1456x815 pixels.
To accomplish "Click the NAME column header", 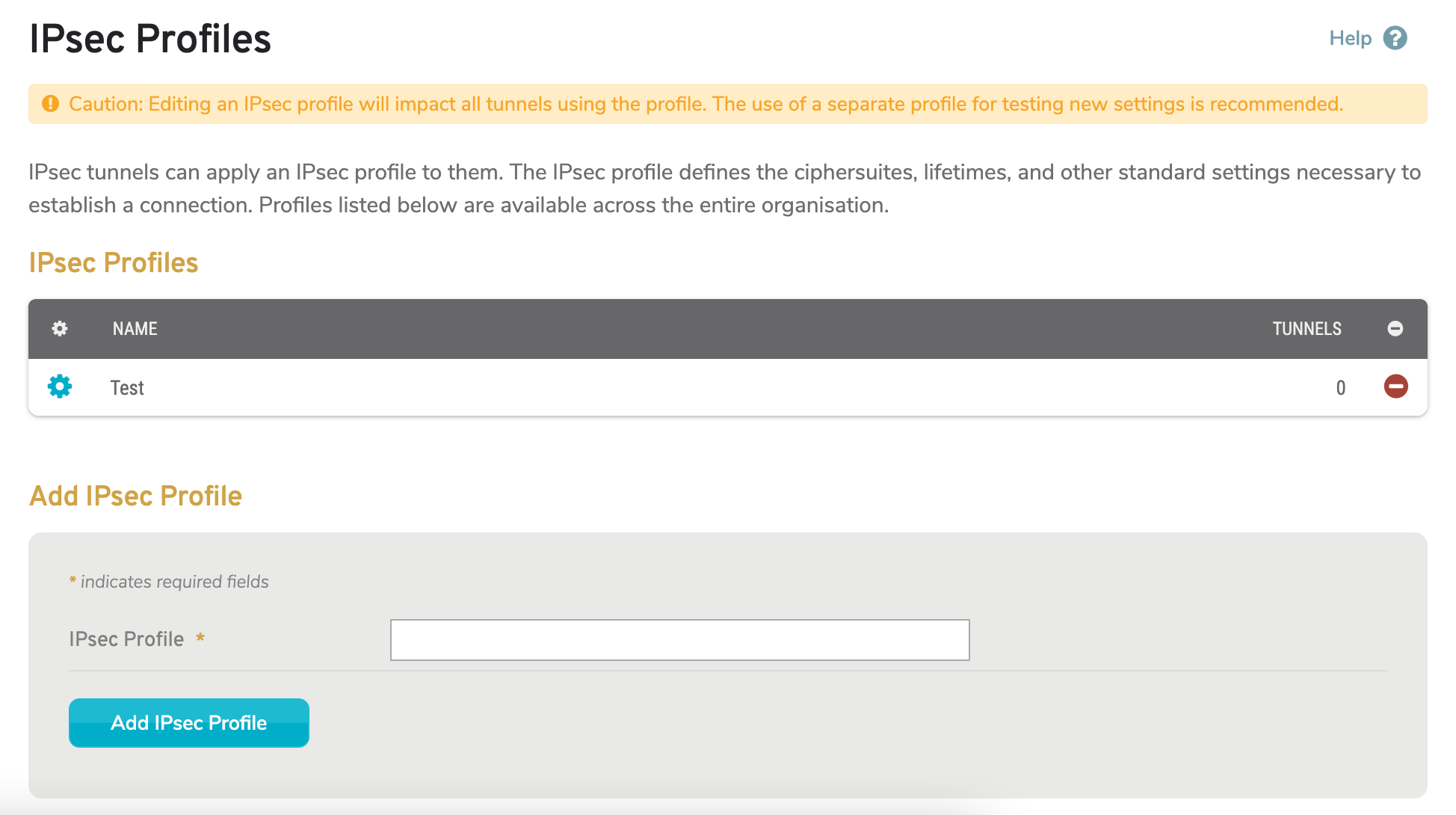I will 135,328.
